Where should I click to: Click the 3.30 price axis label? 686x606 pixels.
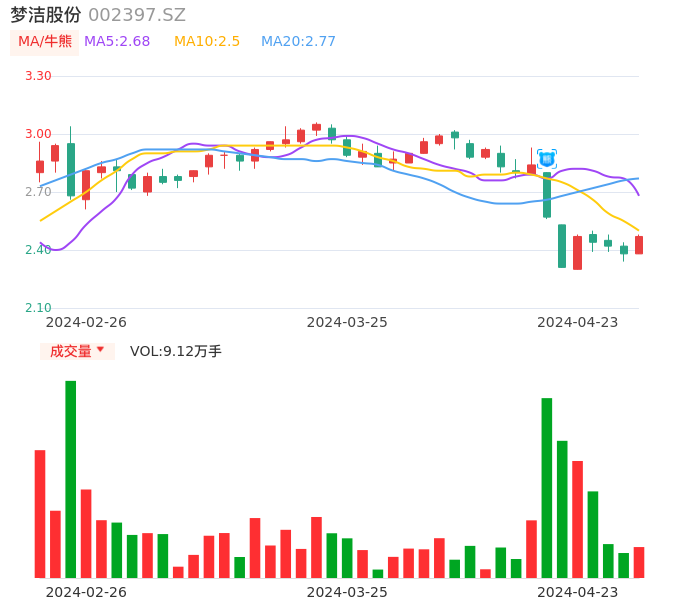click(x=38, y=76)
